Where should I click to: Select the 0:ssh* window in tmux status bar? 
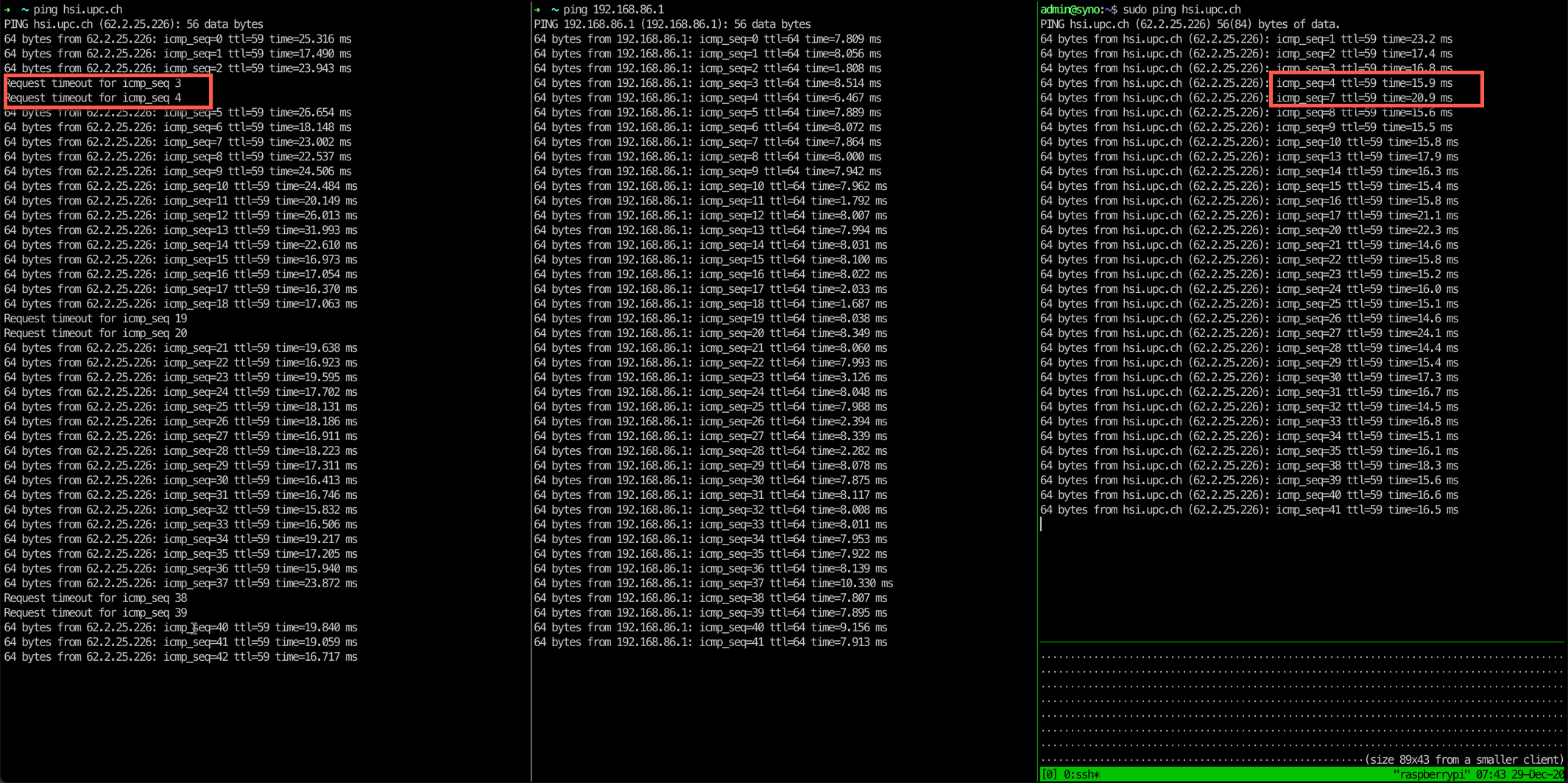pos(1082,774)
